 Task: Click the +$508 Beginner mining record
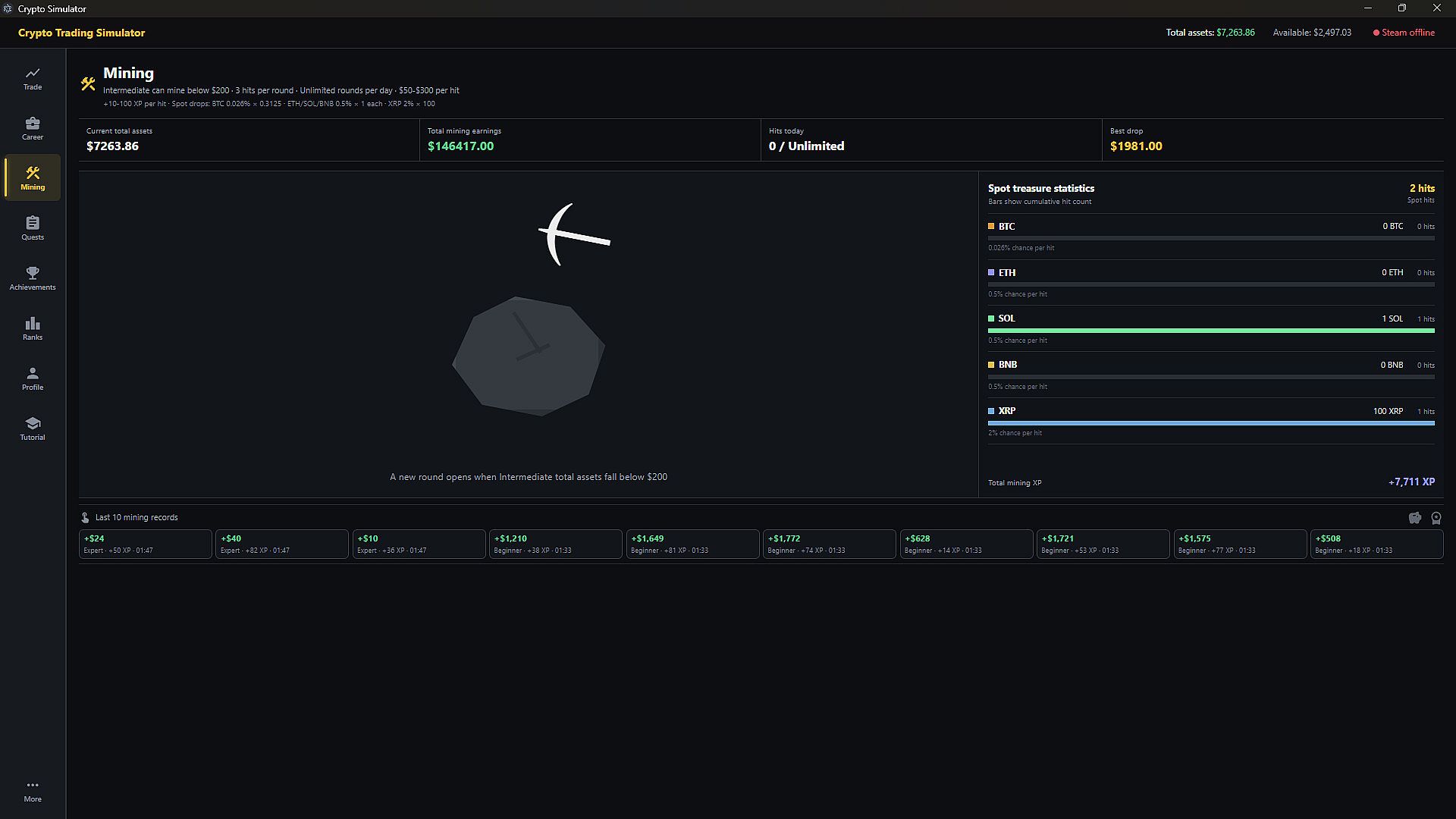(x=1377, y=544)
